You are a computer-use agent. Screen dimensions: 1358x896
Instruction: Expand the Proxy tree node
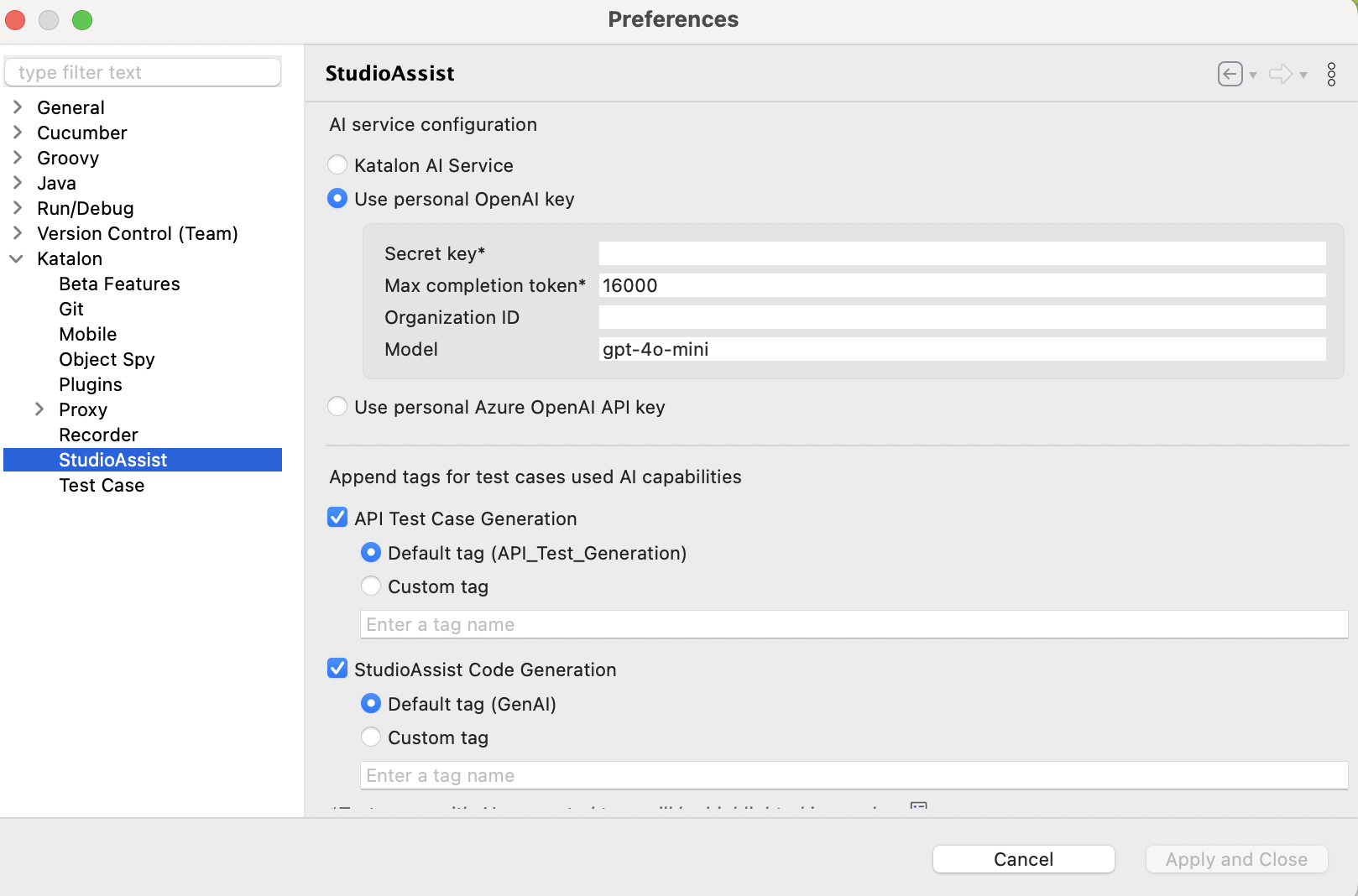click(x=39, y=409)
